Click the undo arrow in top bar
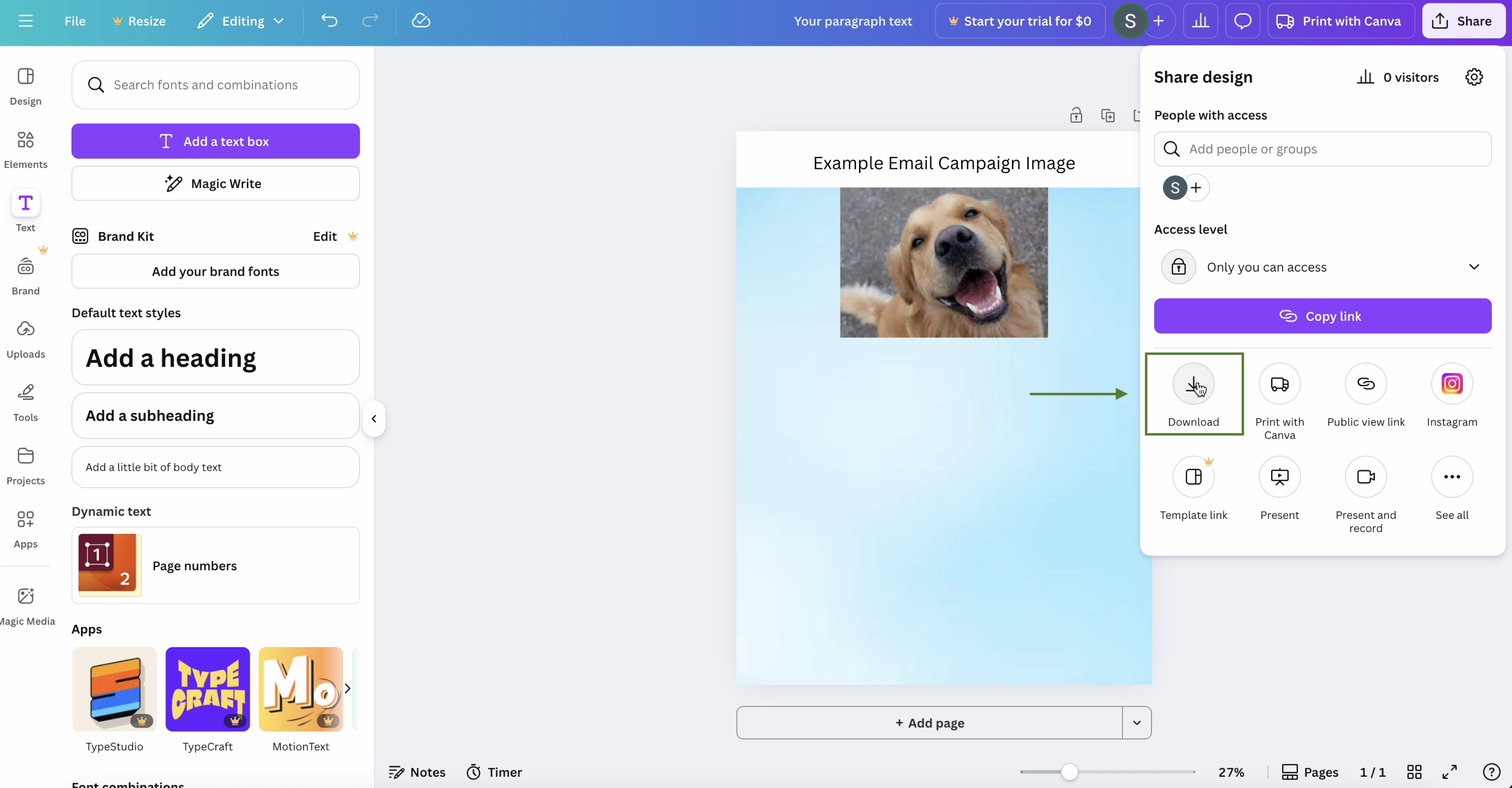The width and height of the screenshot is (1512, 788). tap(329, 21)
